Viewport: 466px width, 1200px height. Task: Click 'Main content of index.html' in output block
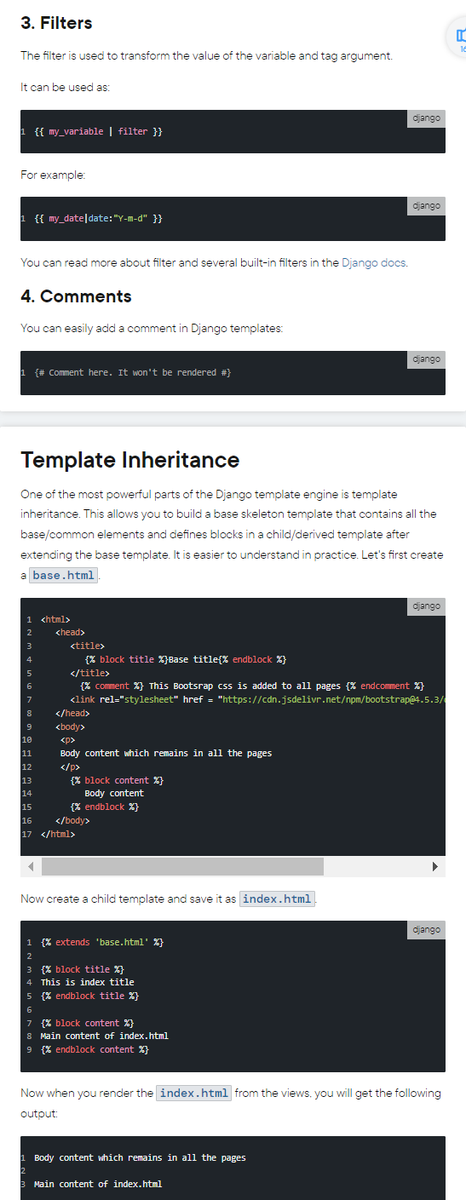98,1184
